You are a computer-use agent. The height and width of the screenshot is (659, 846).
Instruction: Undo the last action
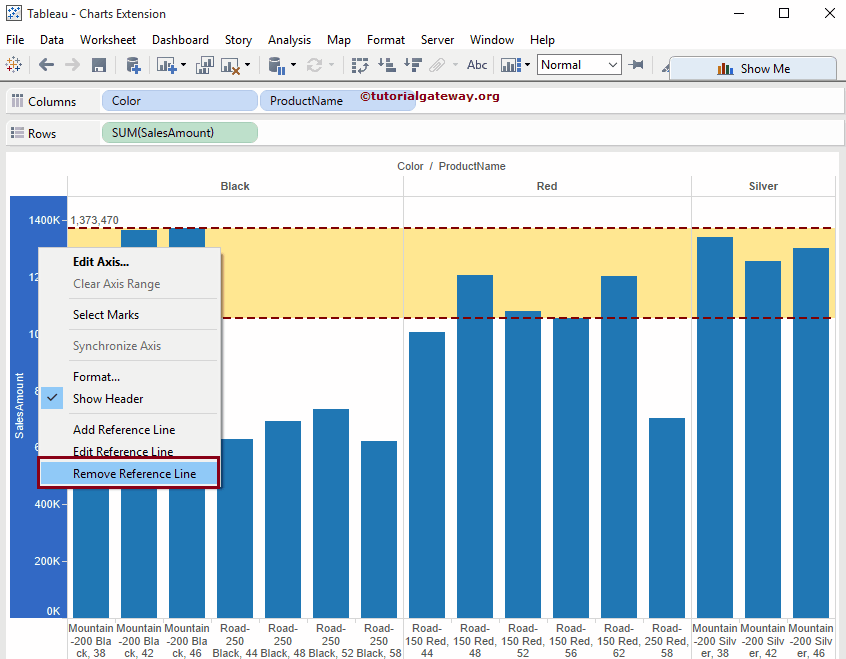pos(46,65)
